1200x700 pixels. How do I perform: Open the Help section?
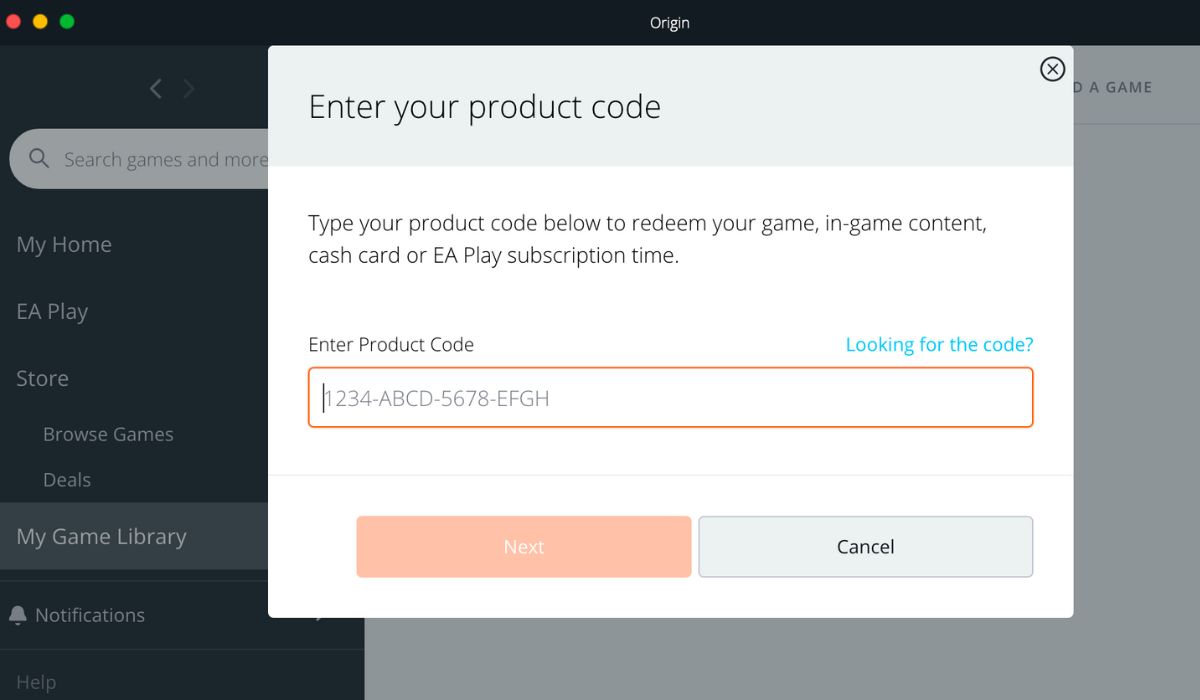(35, 681)
